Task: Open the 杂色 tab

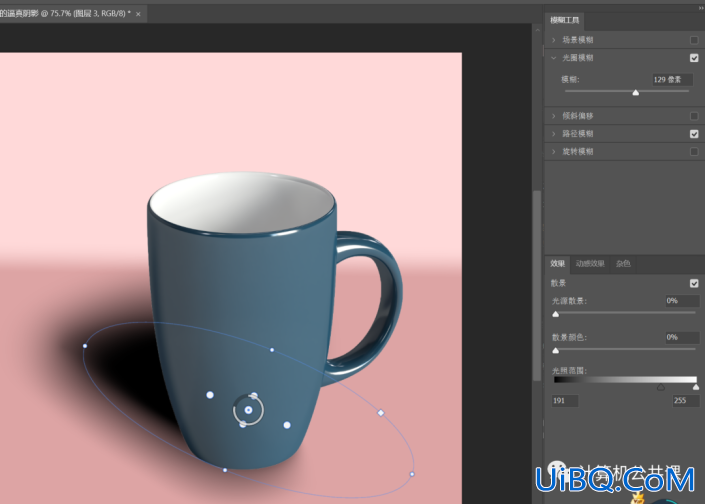Action: tap(623, 264)
